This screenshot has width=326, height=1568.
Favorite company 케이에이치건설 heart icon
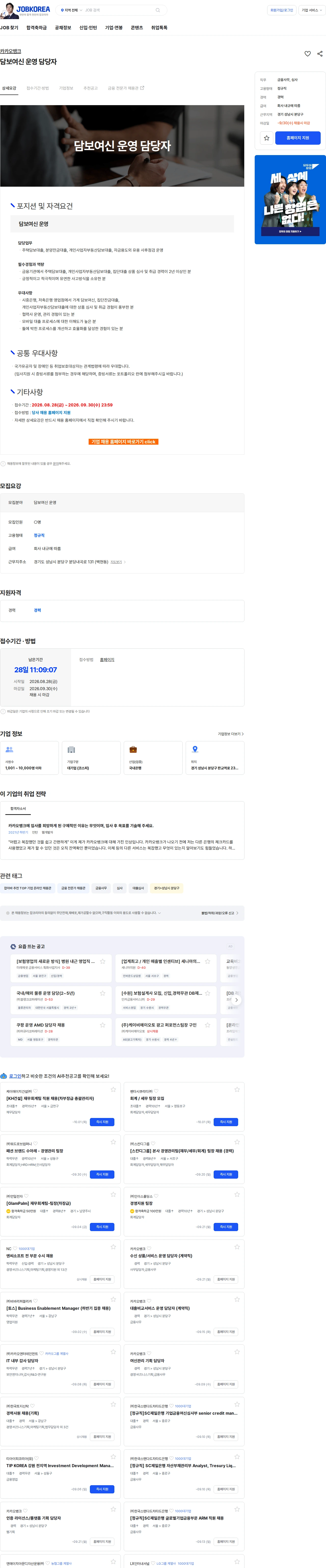click(x=35, y=1092)
